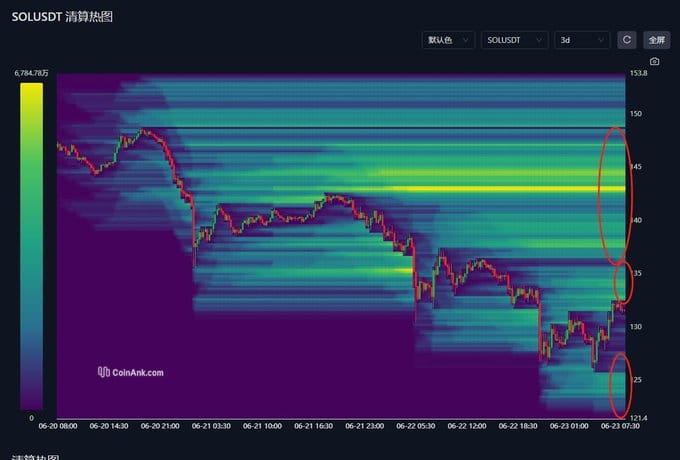The height and width of the screenshot is (460, 680).
Task: Click the camera screenshot icon
Action: coord(654,62)
